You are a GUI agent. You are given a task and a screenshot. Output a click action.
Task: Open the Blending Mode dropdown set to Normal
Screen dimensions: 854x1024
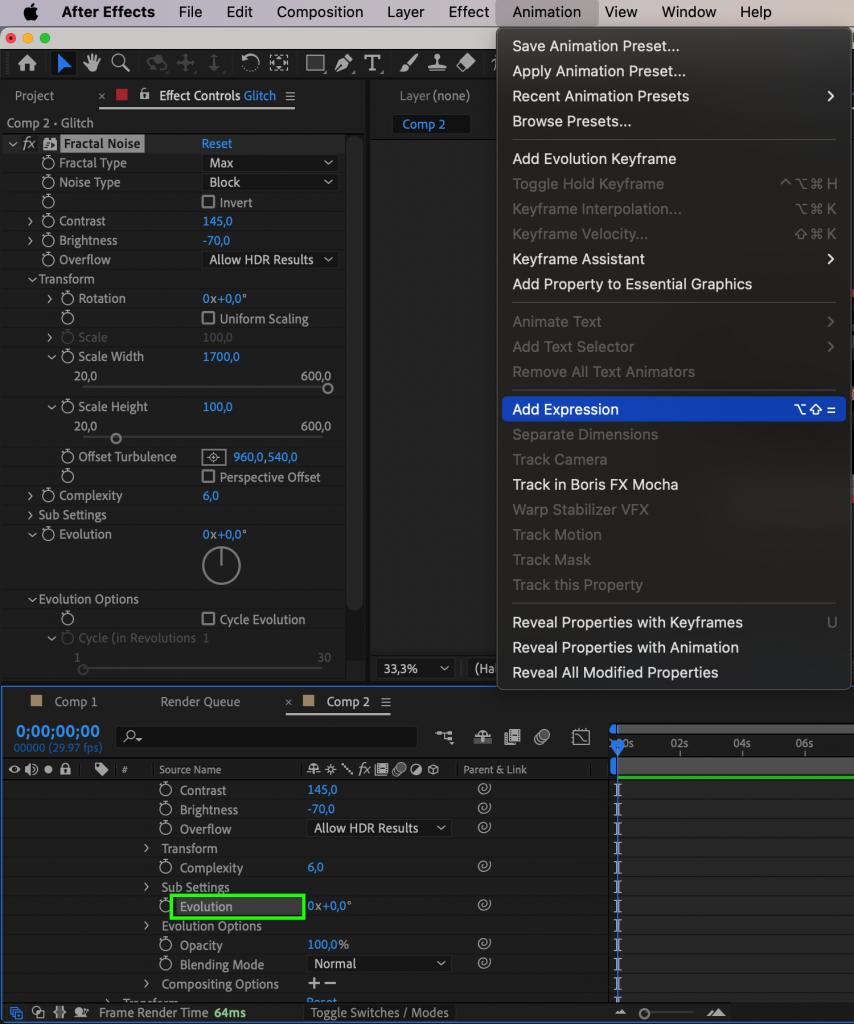click(x=378, y=964)
